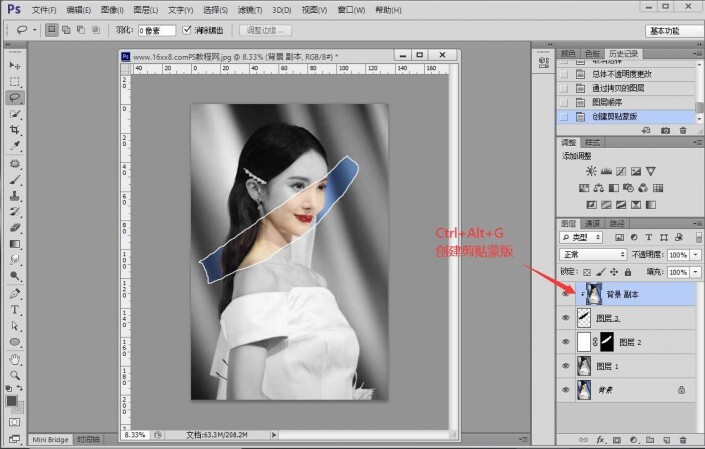Image resolution: width=705 pixels, height=449 pixels.
Task: Select the Hand tool
Action: [15, 358]
